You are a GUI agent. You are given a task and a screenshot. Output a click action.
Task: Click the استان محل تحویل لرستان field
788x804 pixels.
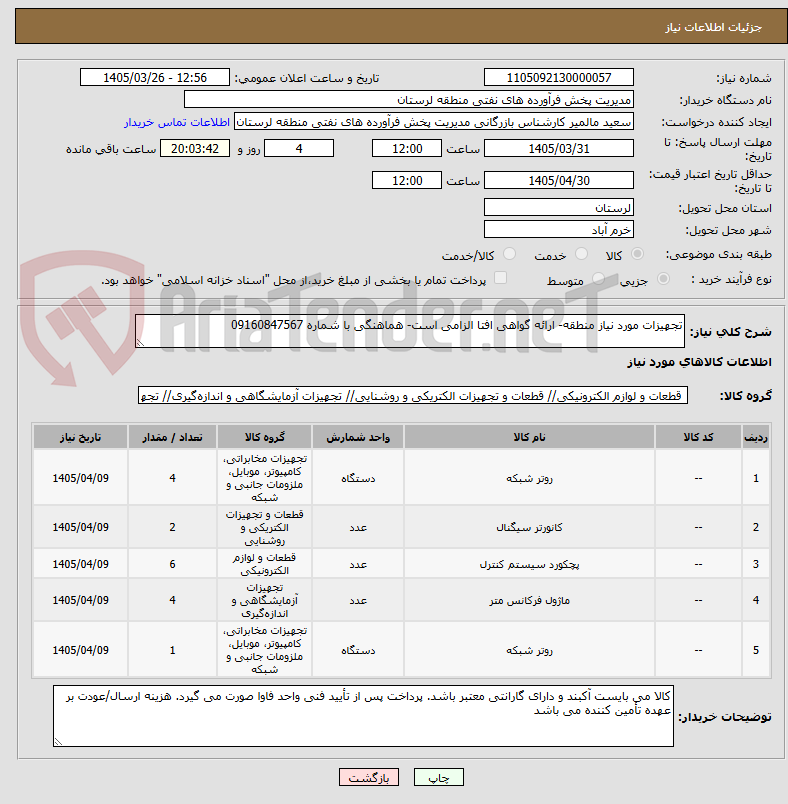[558, 208]
